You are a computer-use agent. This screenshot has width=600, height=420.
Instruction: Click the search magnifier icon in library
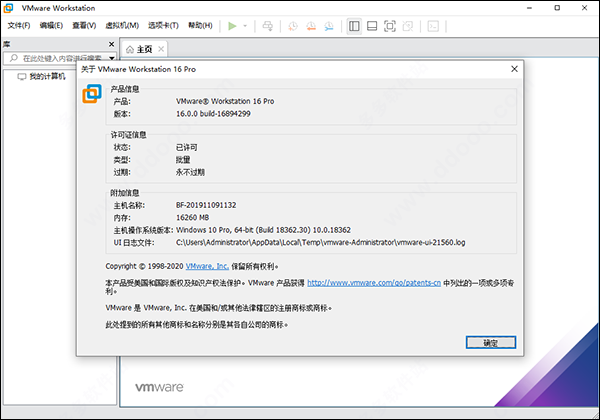coord(14,58)
